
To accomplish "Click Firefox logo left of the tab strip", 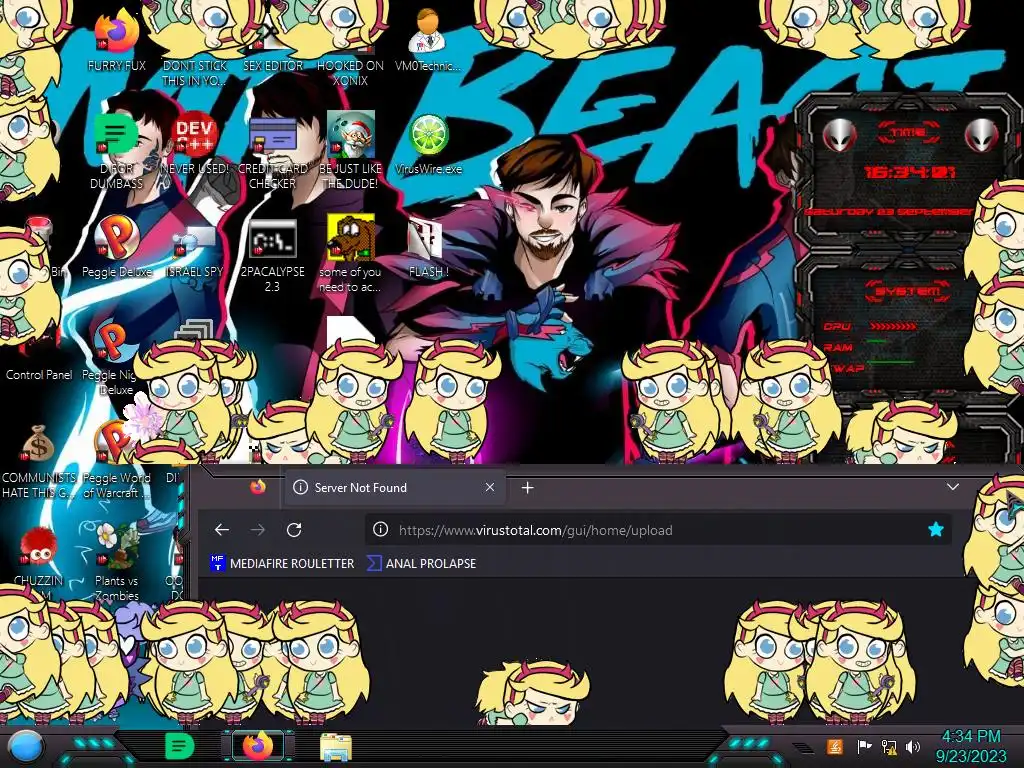I will (258, 487).
